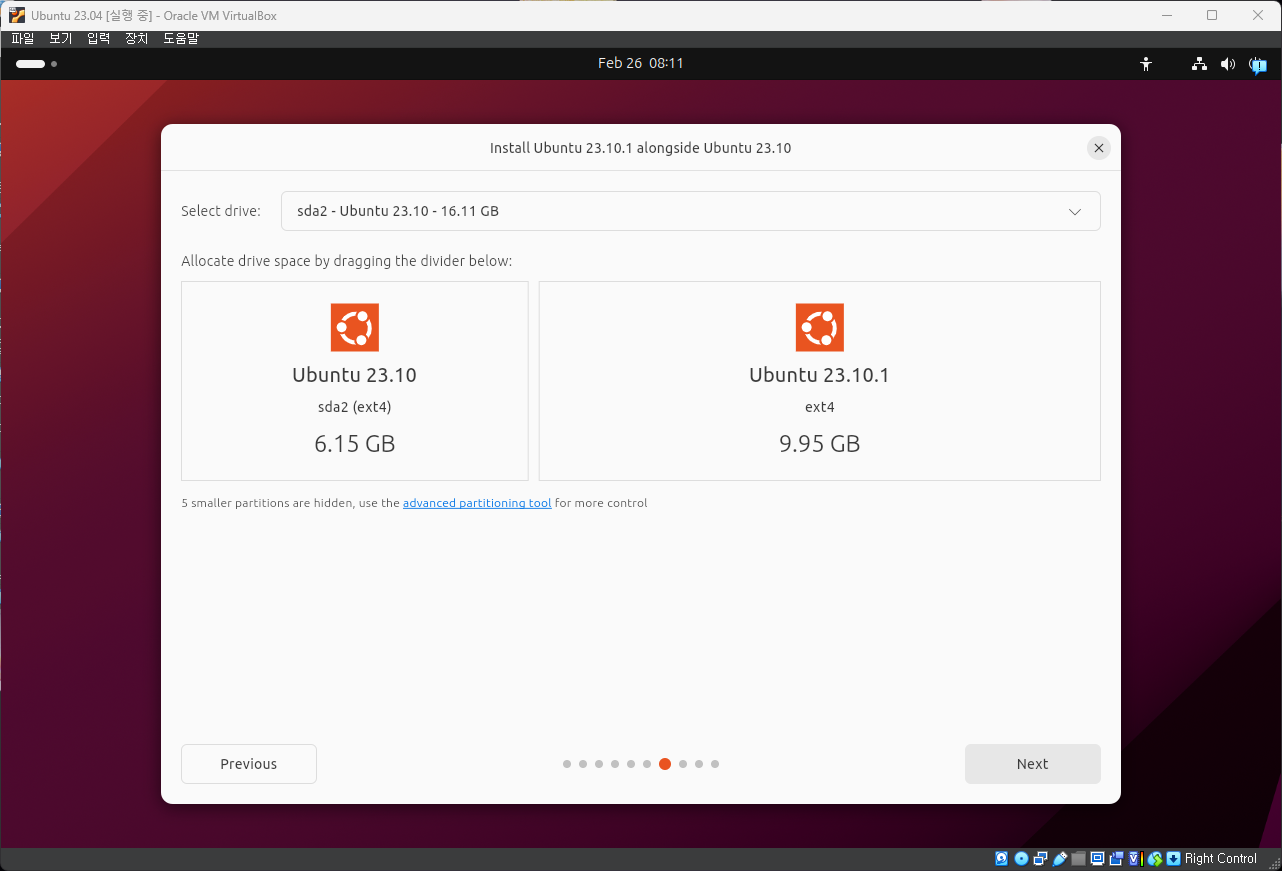The height and width of the screenshot is (871, 1282).
Task: Click the 9.95 GB size value
Action: tap(820, 444)
